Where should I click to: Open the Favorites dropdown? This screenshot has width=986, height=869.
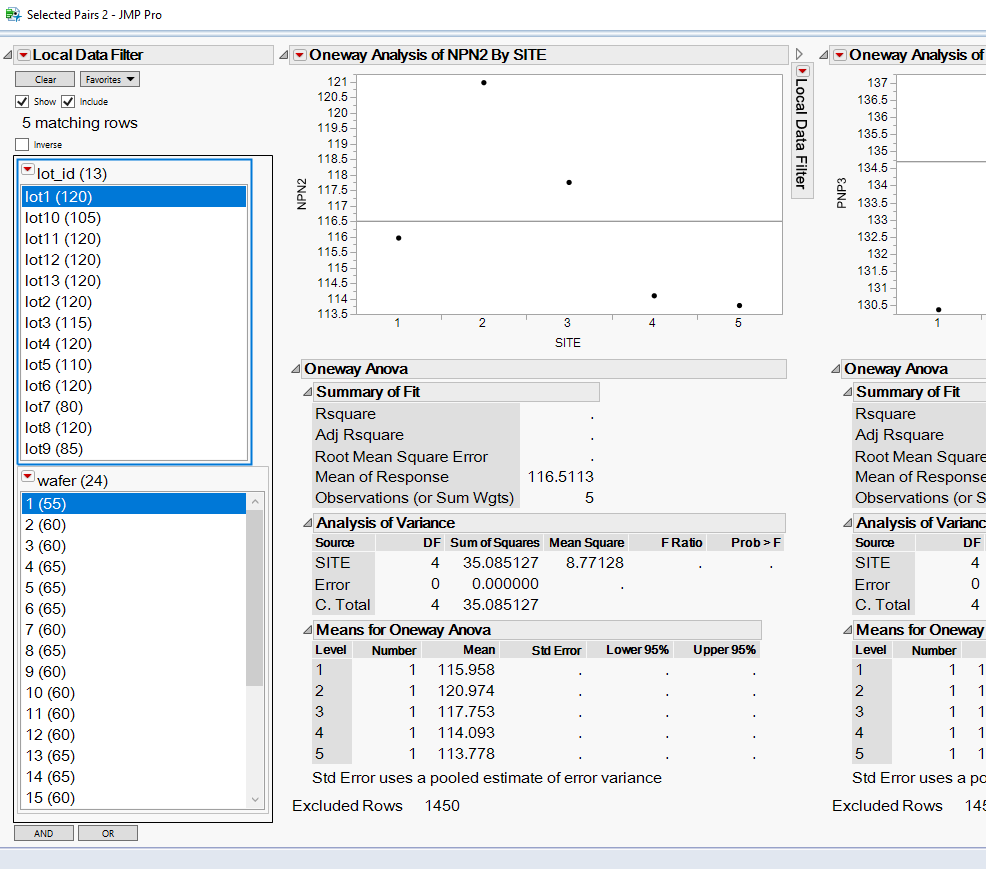click(110, 79)
